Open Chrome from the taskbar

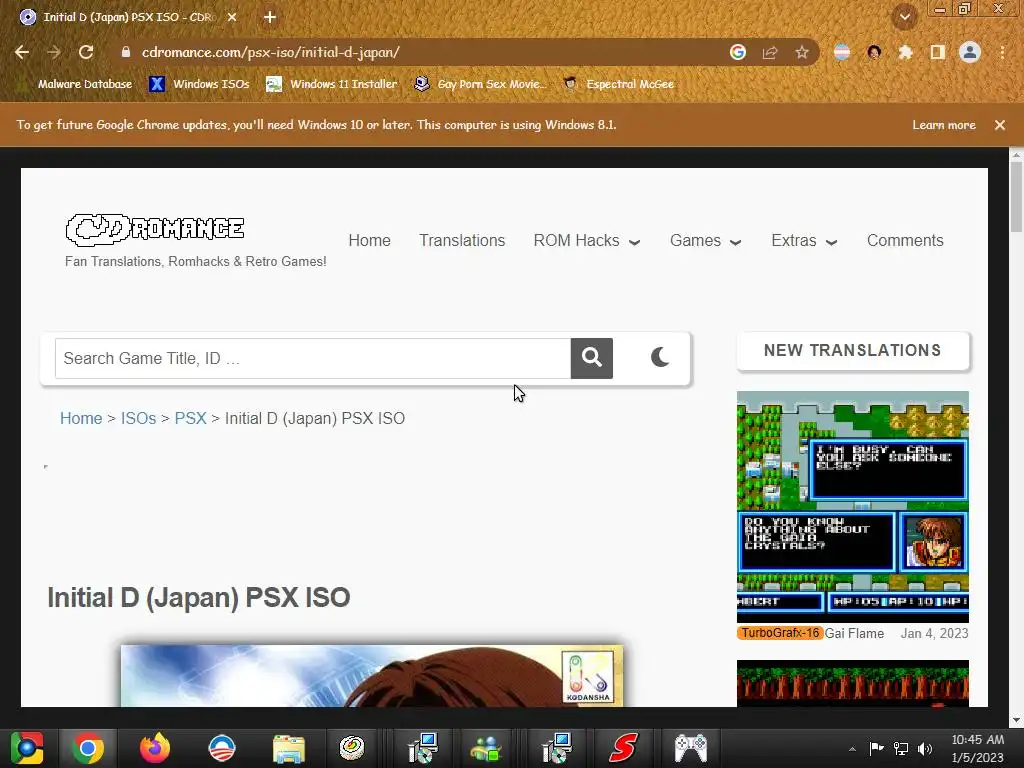point(88,748)
